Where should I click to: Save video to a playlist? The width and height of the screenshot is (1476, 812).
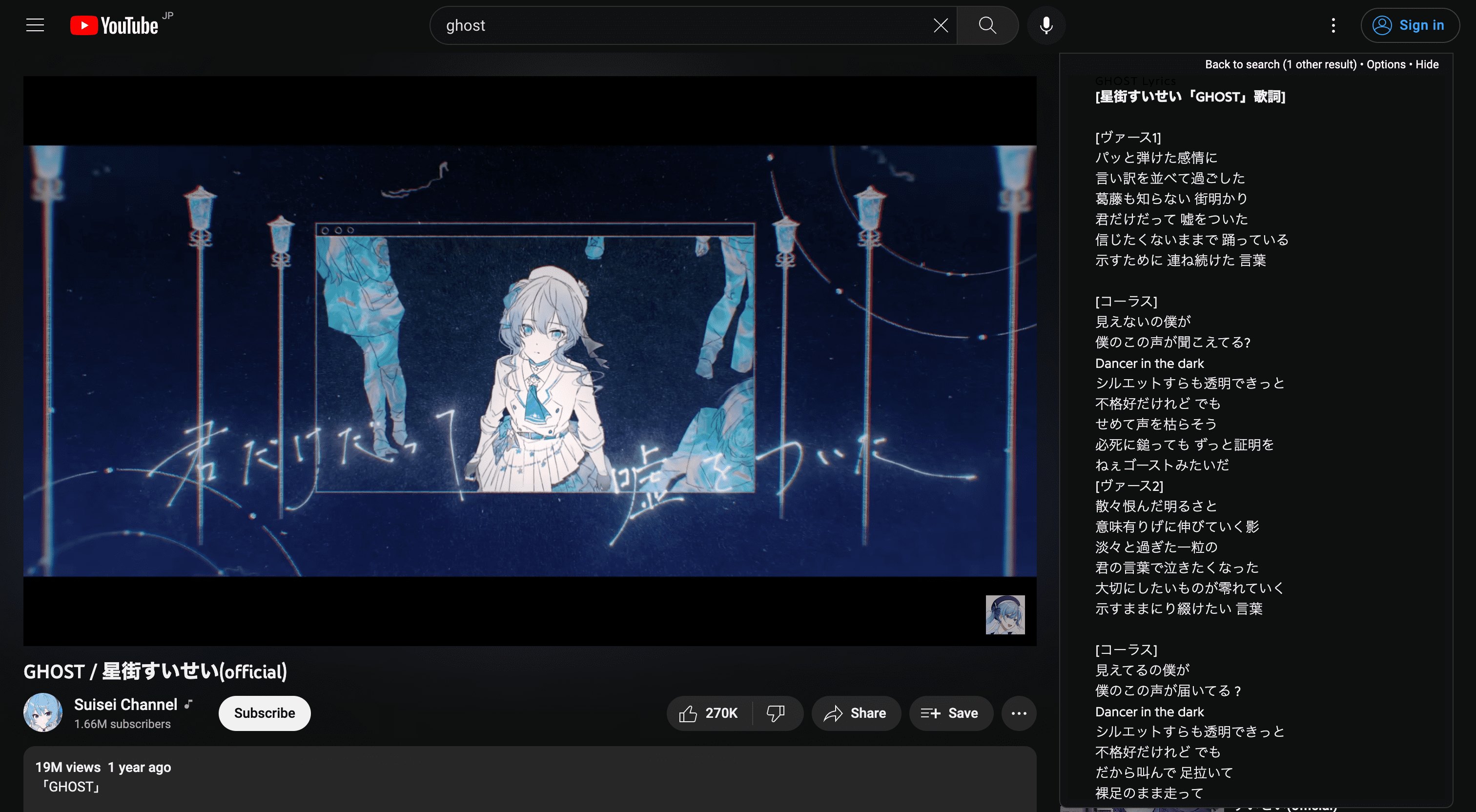[950, 713]
